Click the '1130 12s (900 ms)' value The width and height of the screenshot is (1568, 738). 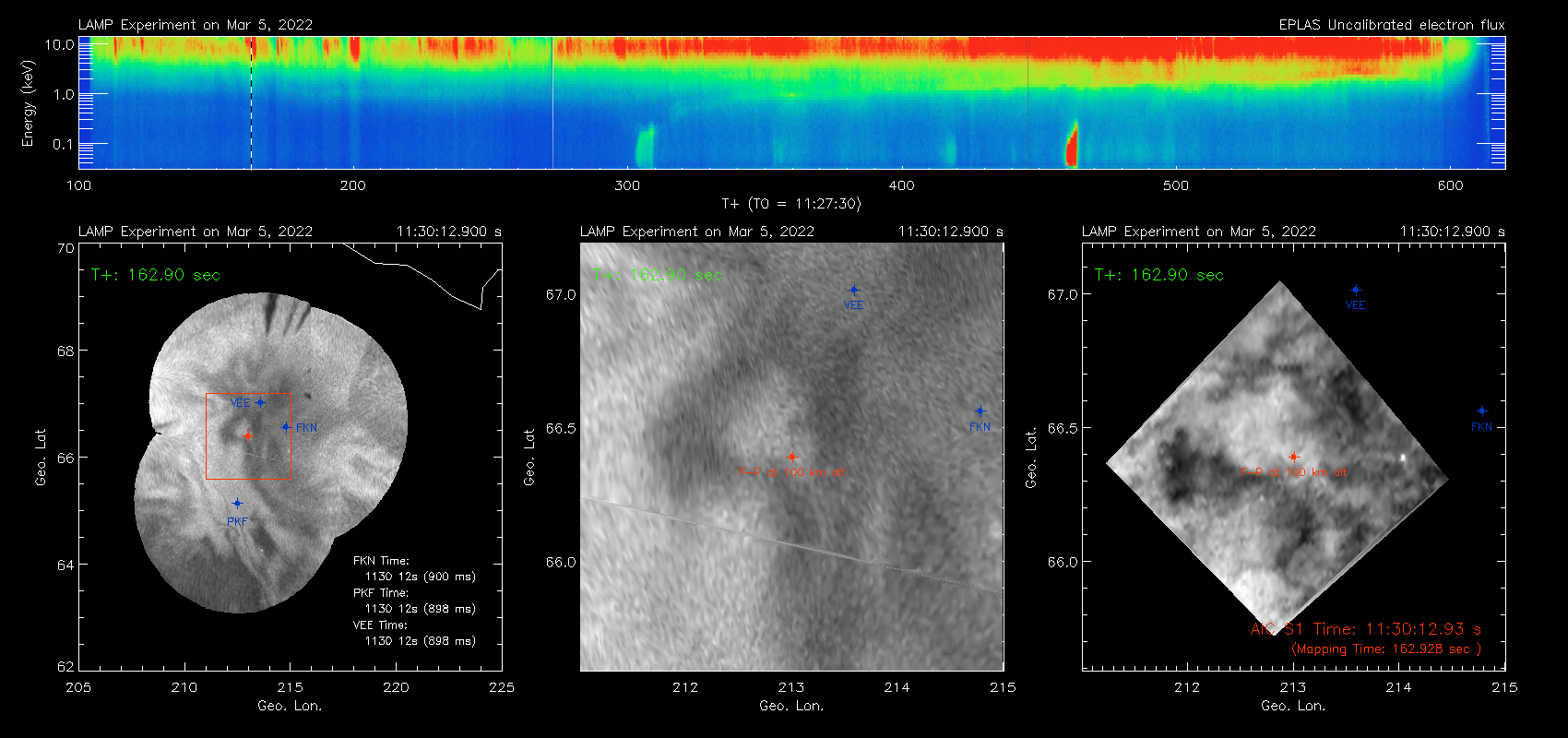[x=421, y=577]
